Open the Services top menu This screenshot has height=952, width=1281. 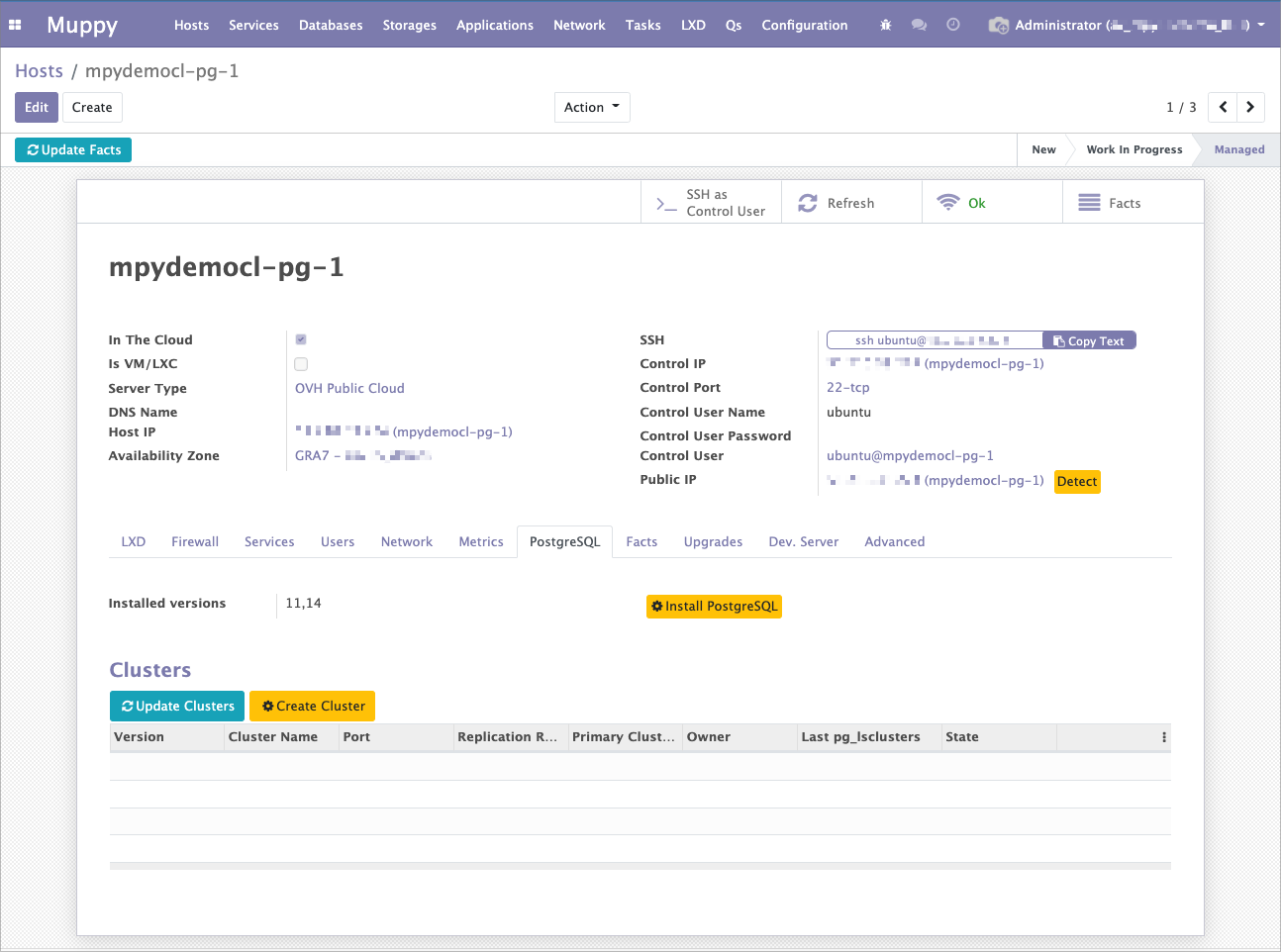pyautogui.click(x=253, y=25)
